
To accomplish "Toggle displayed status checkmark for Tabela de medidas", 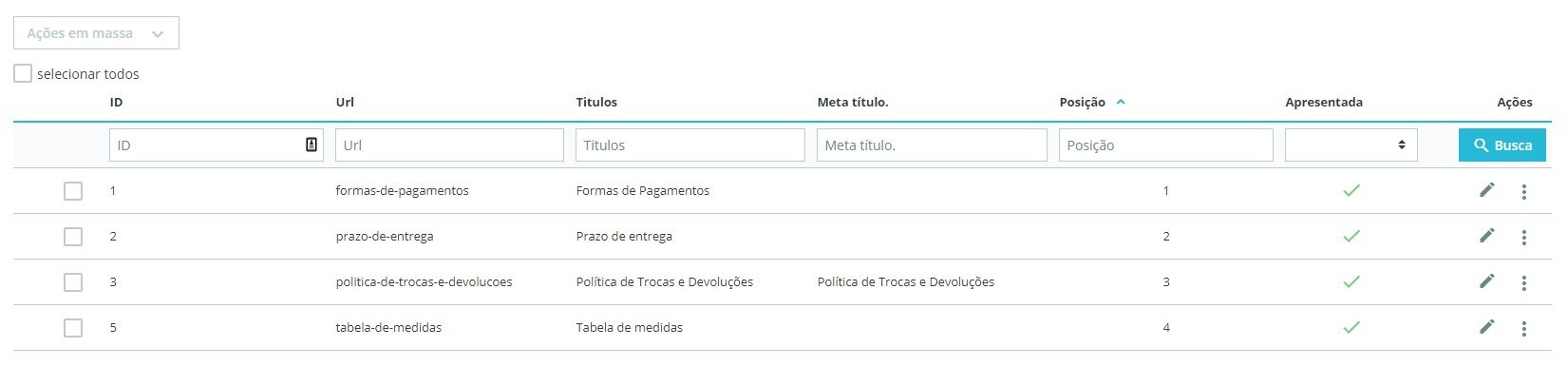I will click(x=1351, y=327).
